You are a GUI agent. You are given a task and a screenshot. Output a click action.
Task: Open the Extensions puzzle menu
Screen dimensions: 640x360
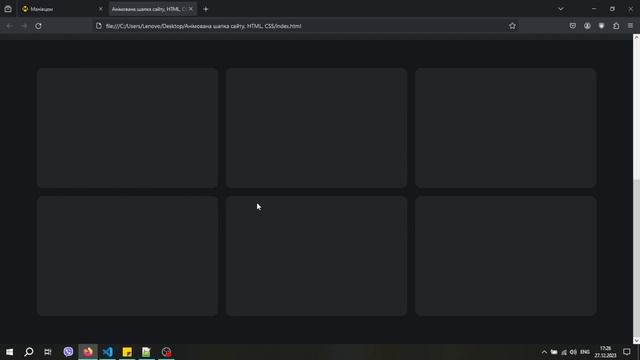pyautogui.click(x=616, y=26)
